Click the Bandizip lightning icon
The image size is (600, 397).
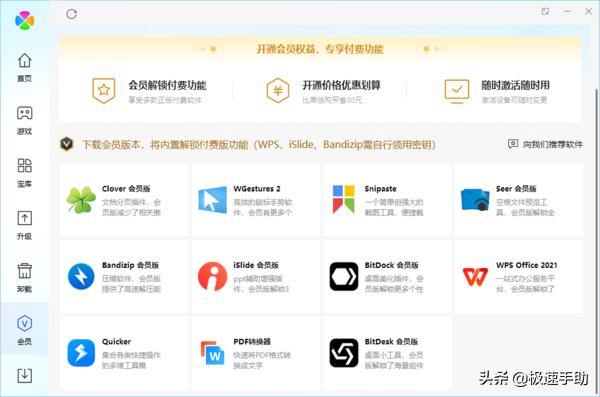pos(81,276)
